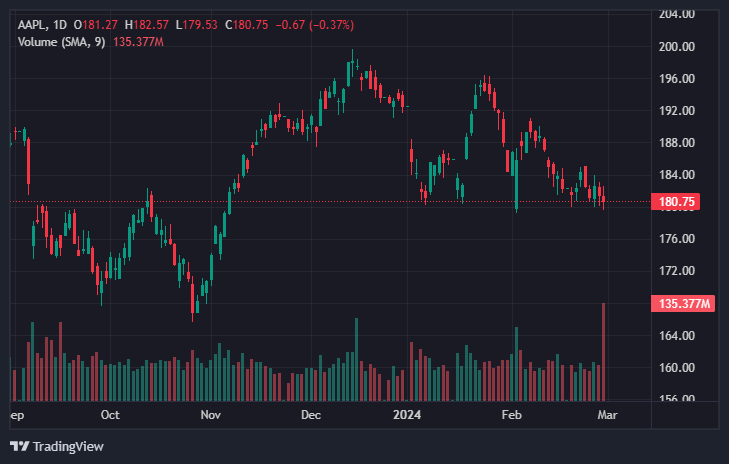729x464 pixels.
Task: Click the 180.75 current price label
Action: click(x=676, y=202)
